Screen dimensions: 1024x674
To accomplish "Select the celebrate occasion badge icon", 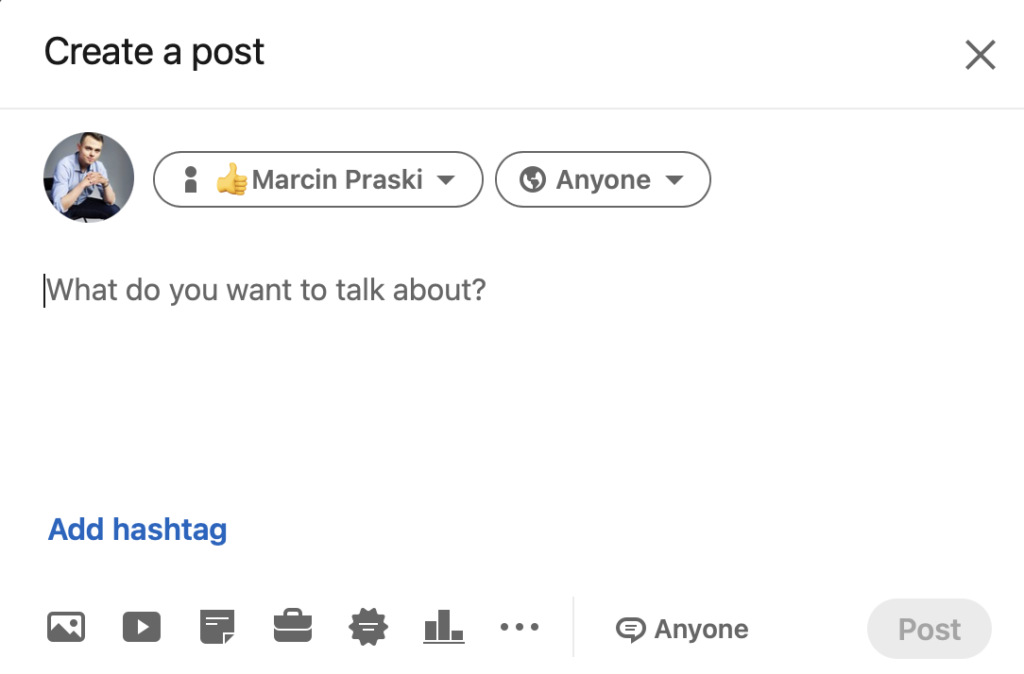I will 368,628.
